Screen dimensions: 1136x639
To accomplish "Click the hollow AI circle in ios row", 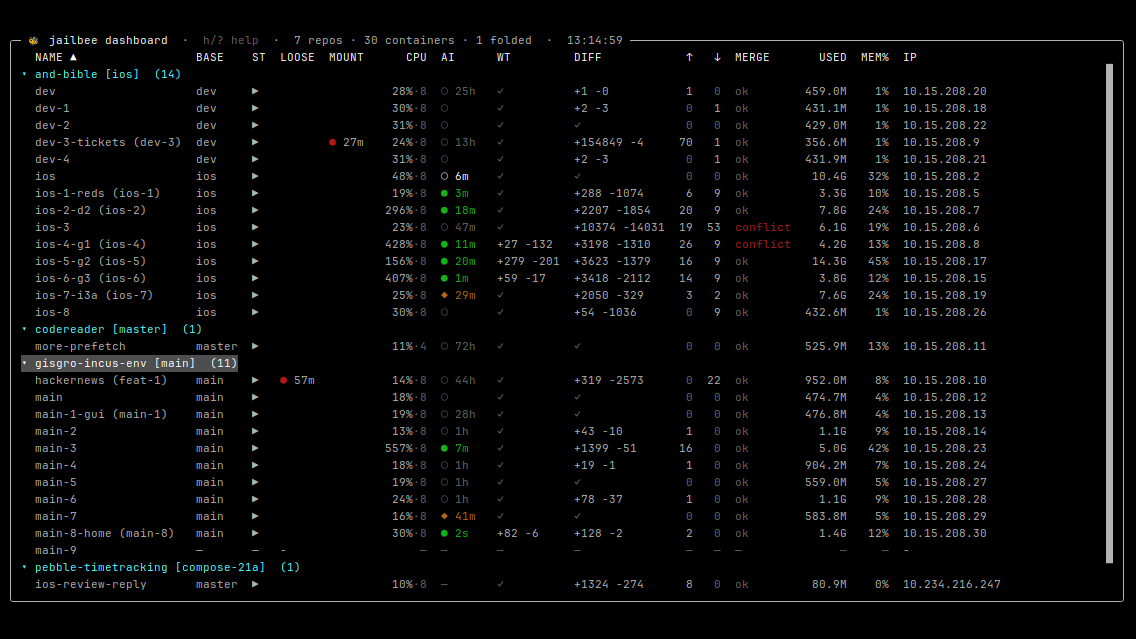I will tap(444, 176).
